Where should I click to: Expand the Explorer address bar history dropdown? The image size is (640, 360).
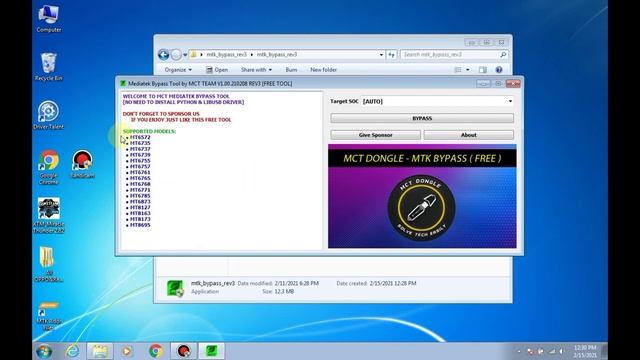click(381, 55)
